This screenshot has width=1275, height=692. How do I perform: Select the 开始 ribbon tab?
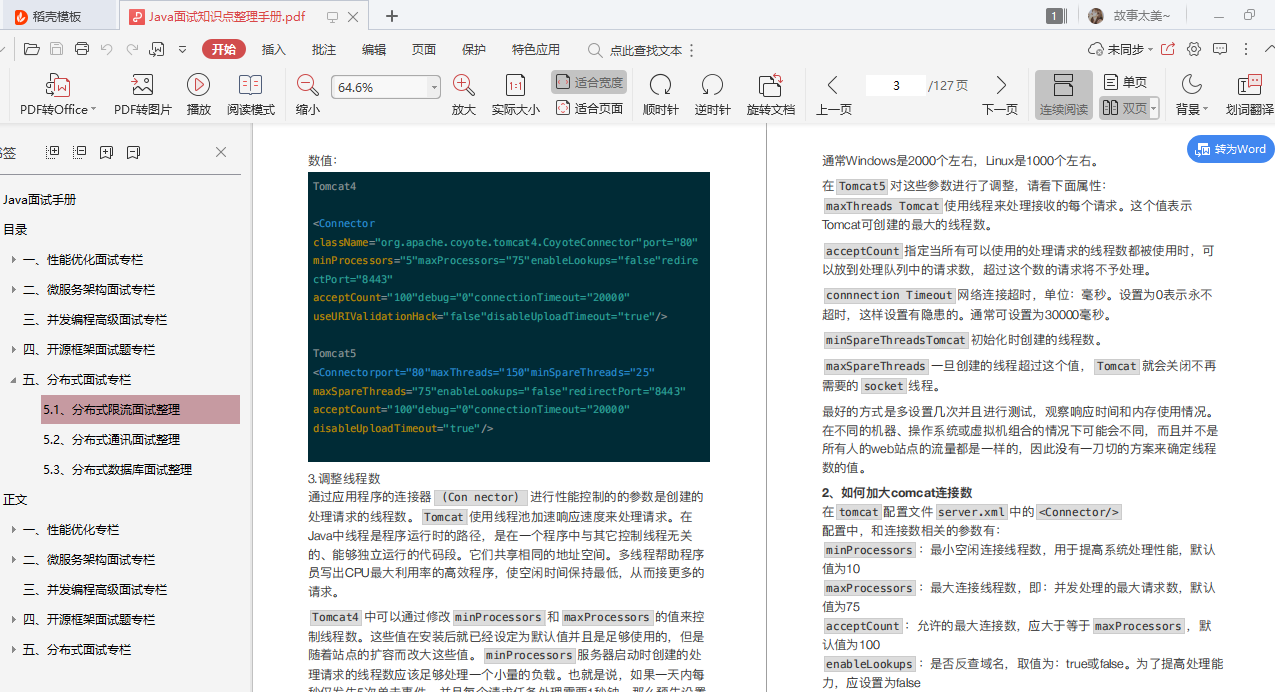click(x=224, y=50)
